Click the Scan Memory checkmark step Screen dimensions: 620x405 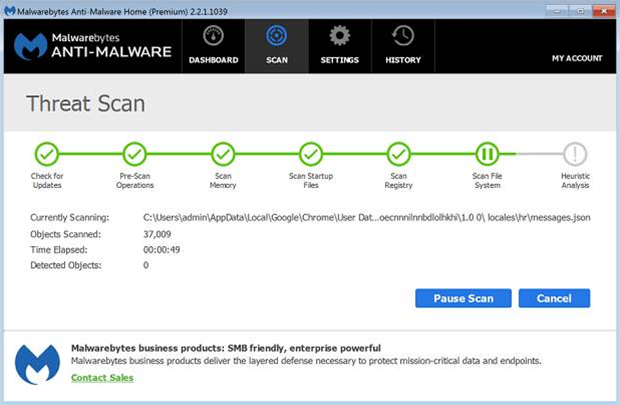(x=223, y=154)
